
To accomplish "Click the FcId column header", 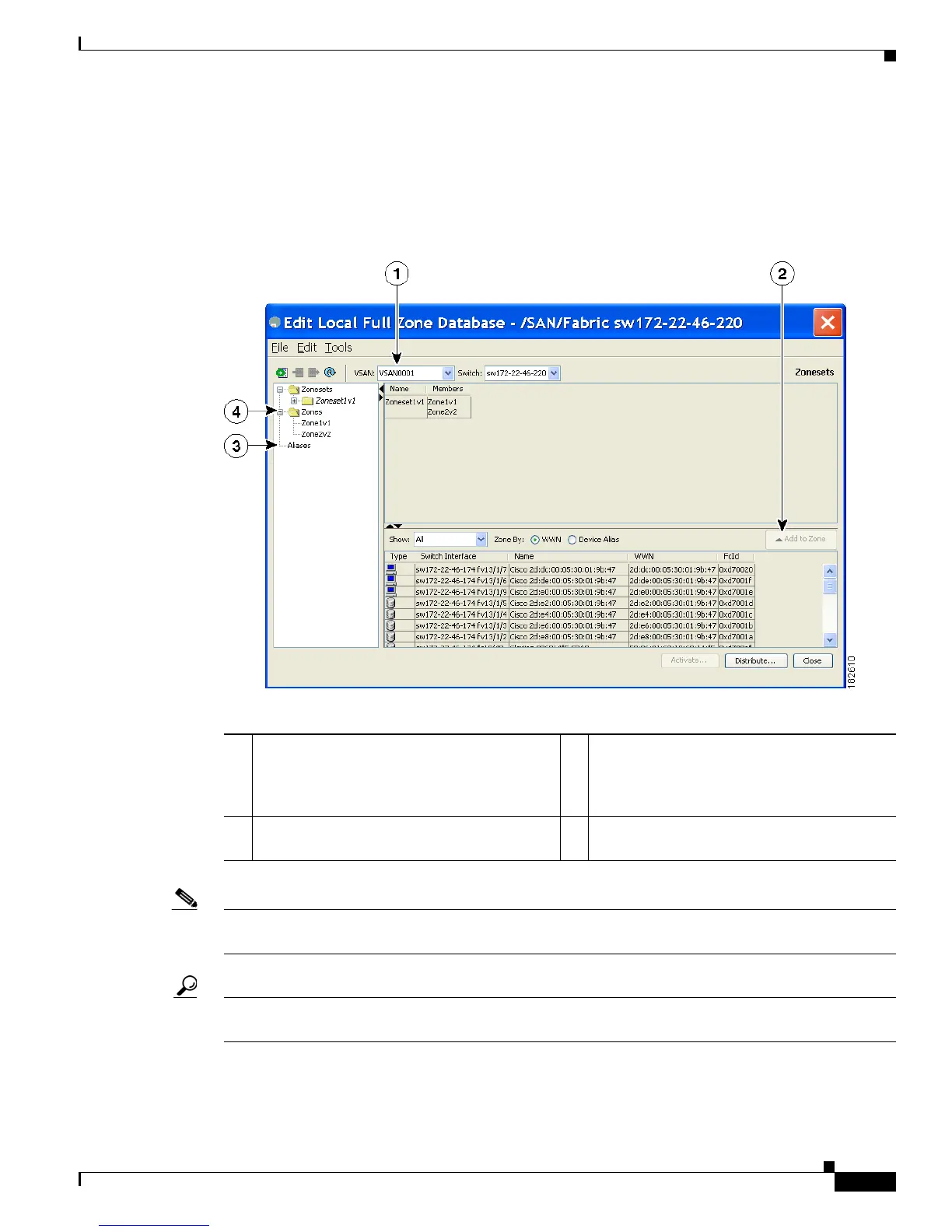I will (x=736, y=557).
